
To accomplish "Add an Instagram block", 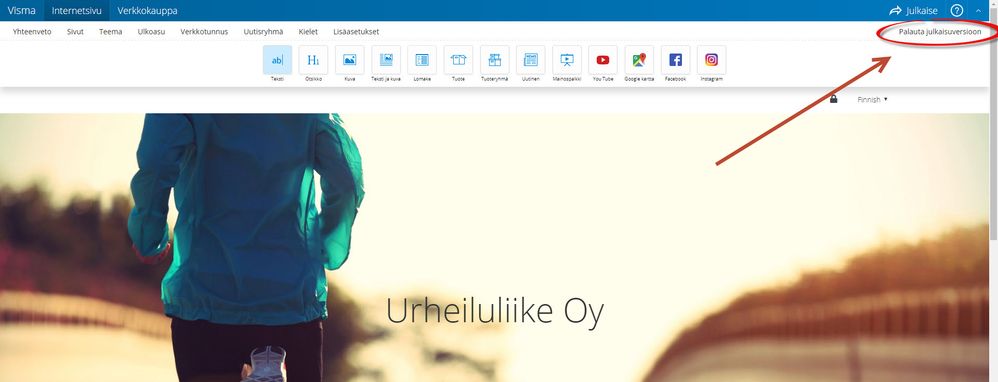I will click(712, 60).
